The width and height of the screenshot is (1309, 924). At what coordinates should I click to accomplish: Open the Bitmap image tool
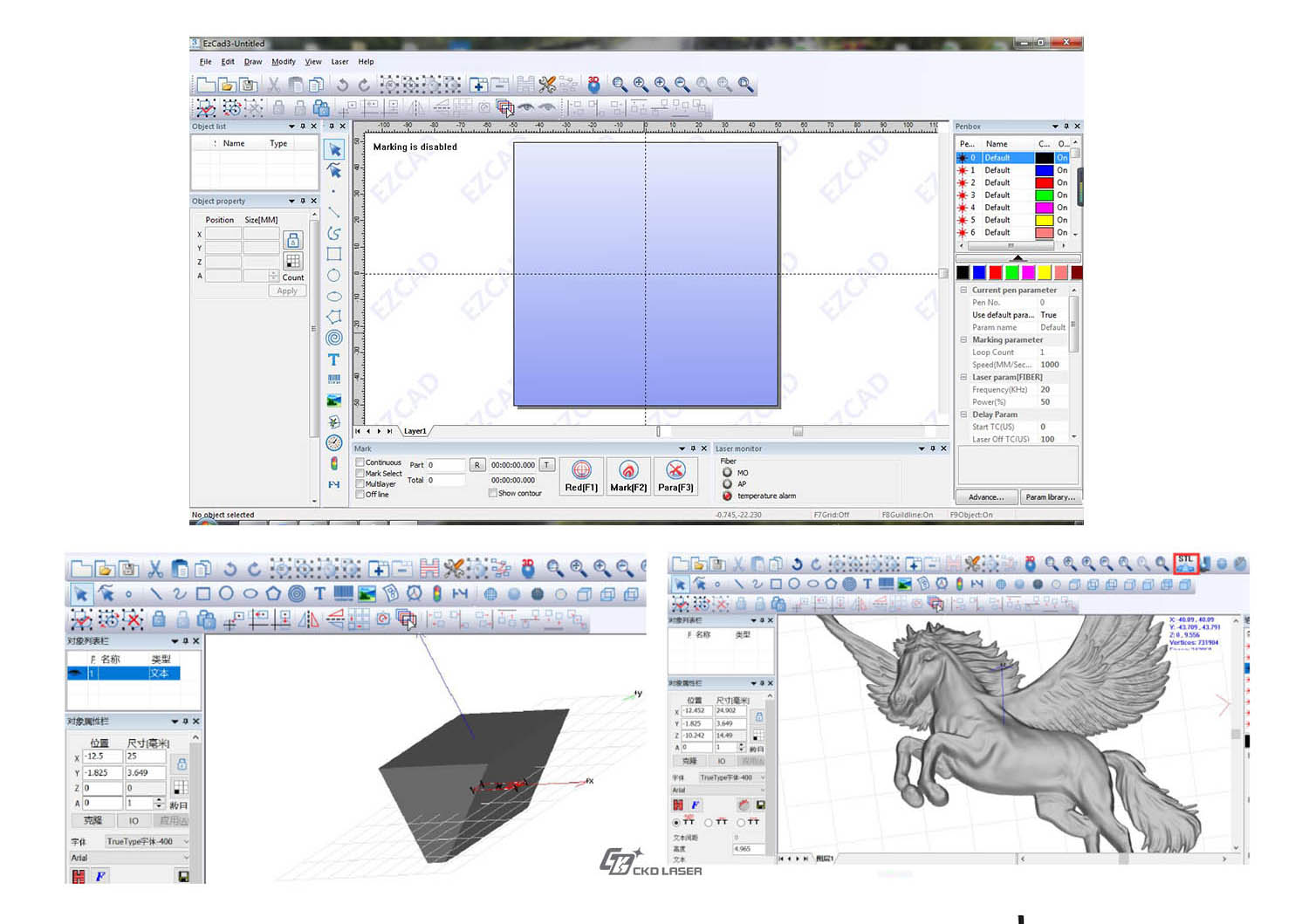334,400
